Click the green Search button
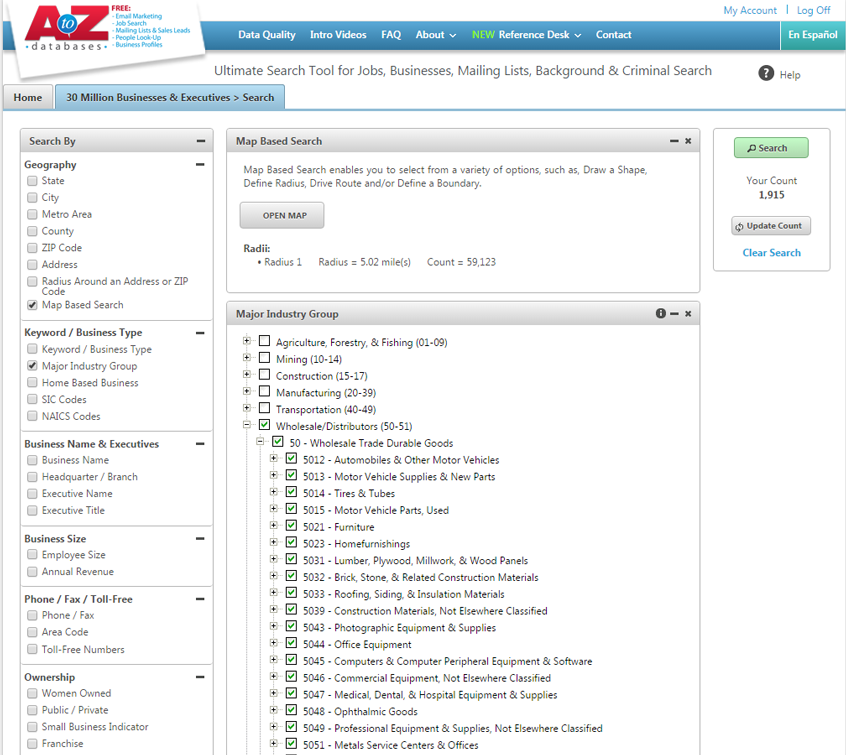Viewport: 846px width, 755px height. pos(771,148)
